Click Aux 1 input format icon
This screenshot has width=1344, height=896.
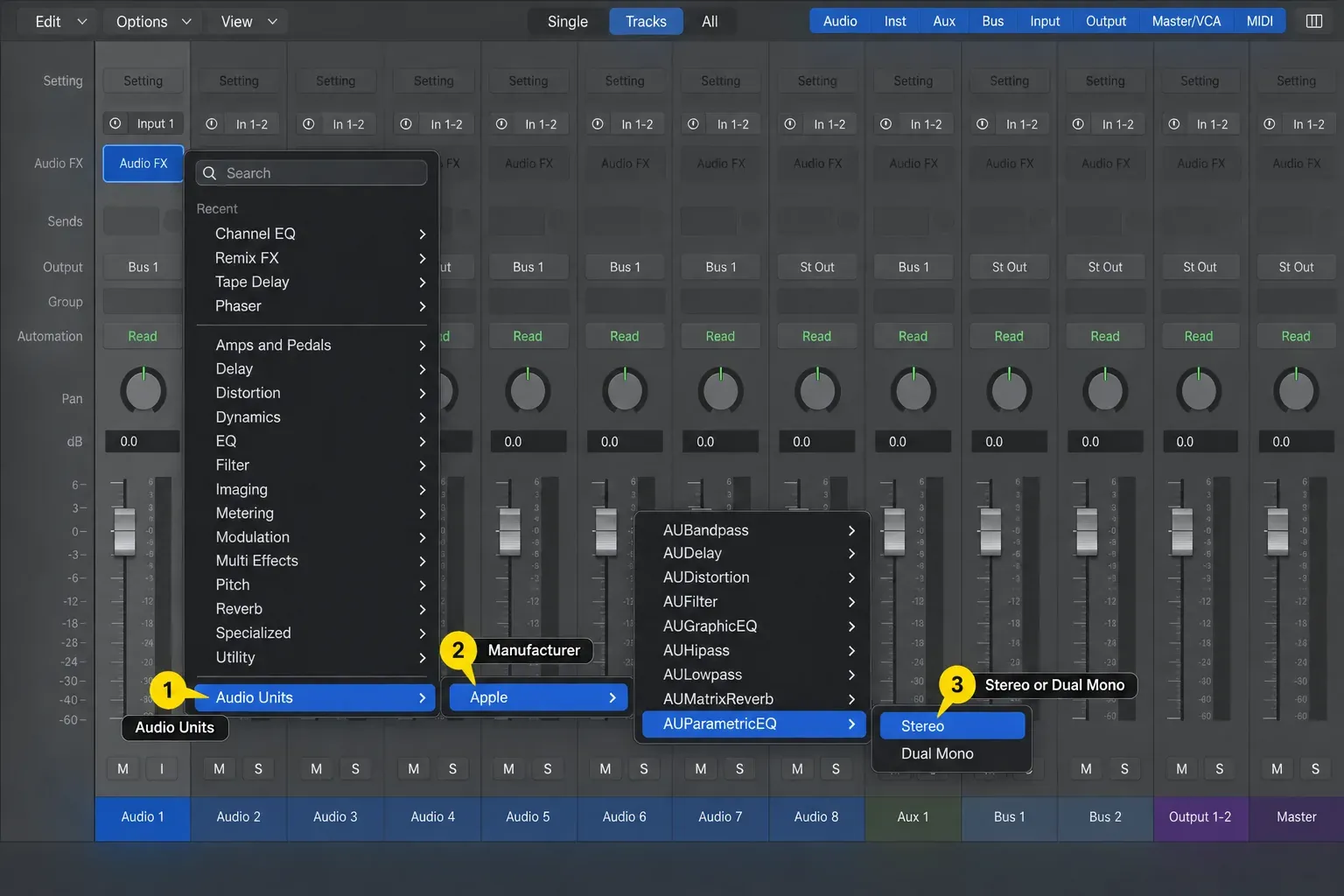pos(885,124)
